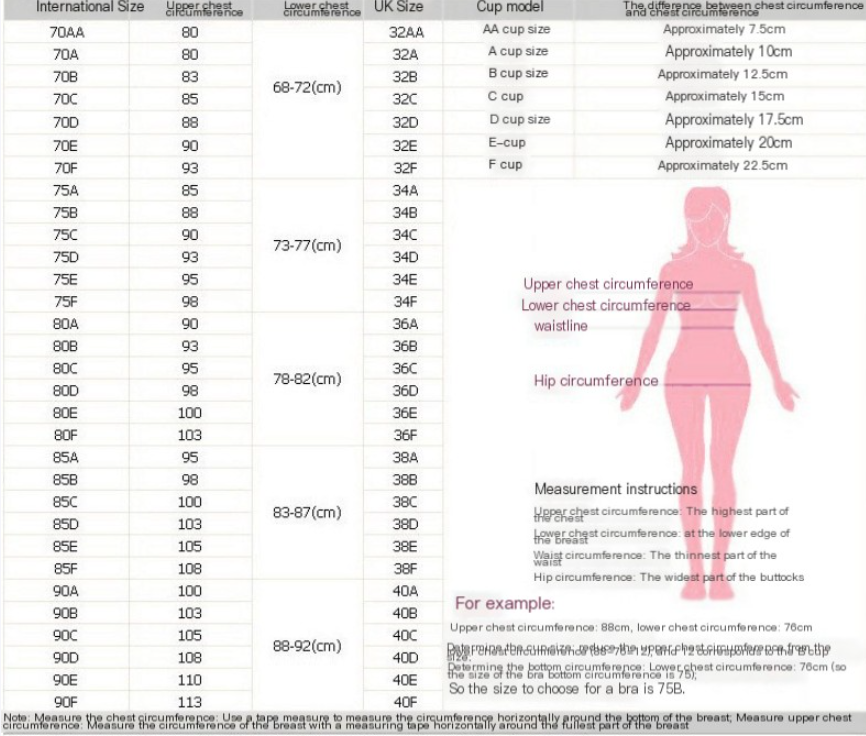Screen dimensions: 866x736
Task: Click the 40F UK size cell
Action: [x=405, y=701]
